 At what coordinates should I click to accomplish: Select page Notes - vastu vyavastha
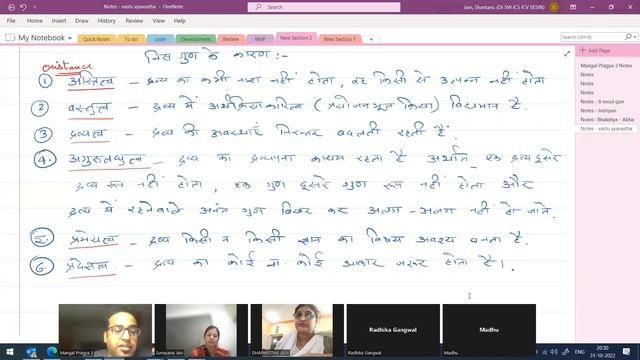pos(606,128)
